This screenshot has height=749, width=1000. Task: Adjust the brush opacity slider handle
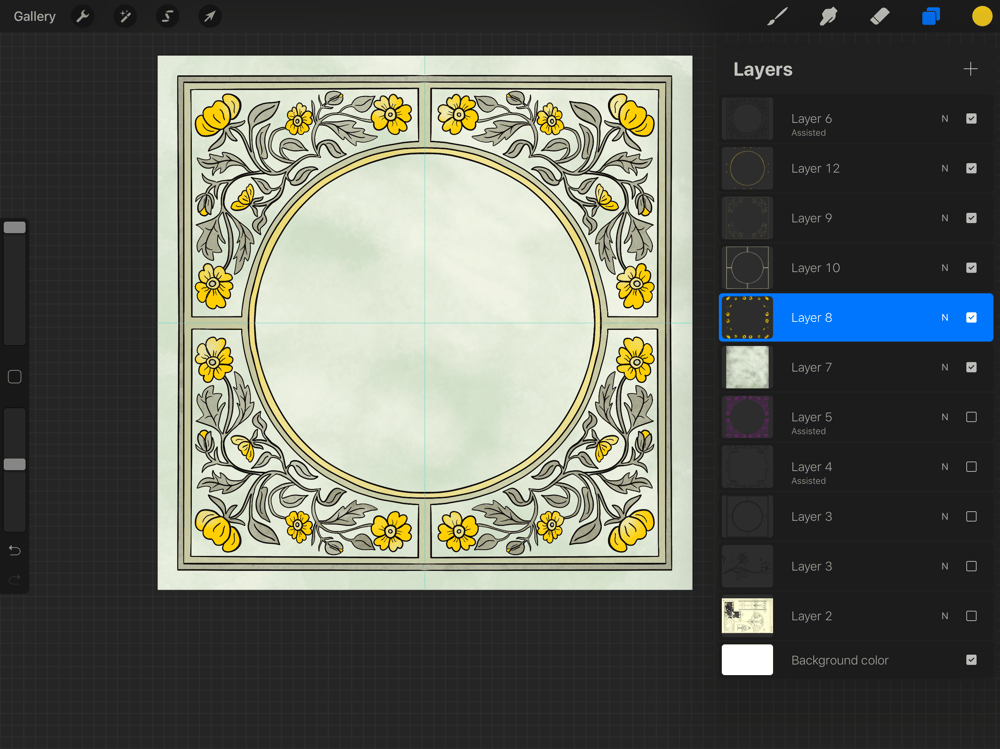[x=15, y=464]
